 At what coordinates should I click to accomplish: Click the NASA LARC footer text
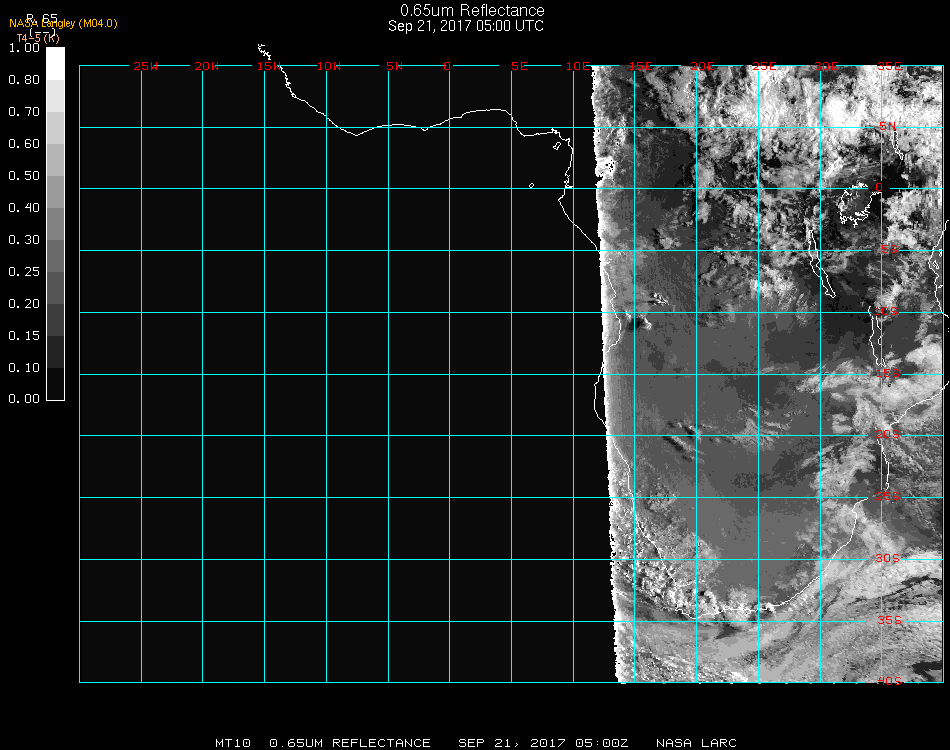click(x=696, y=743)
